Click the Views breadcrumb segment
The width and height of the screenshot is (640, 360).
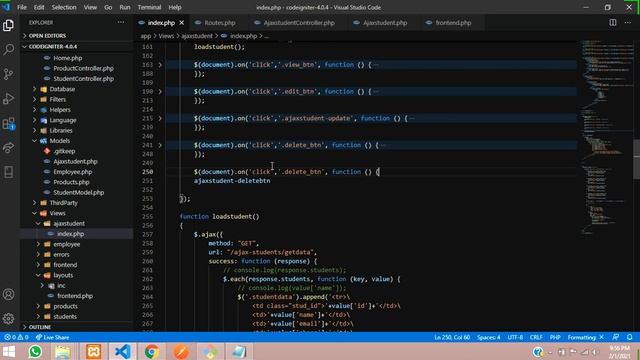(x=166, y=36)
